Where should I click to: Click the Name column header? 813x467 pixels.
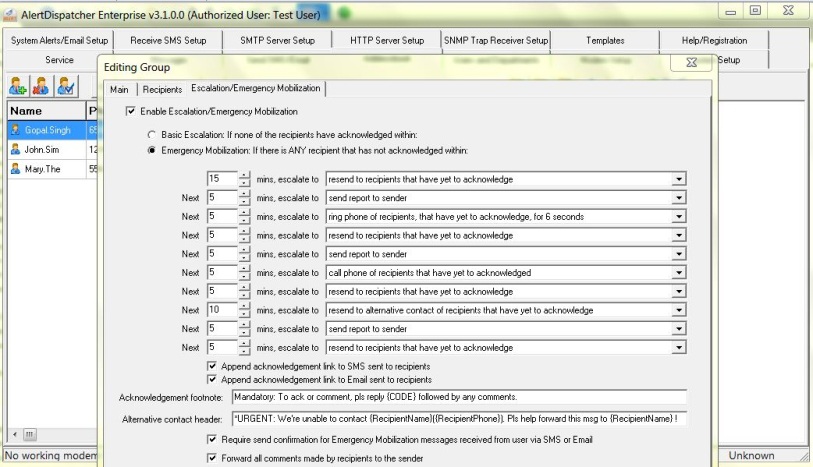[x=46, y=111]
